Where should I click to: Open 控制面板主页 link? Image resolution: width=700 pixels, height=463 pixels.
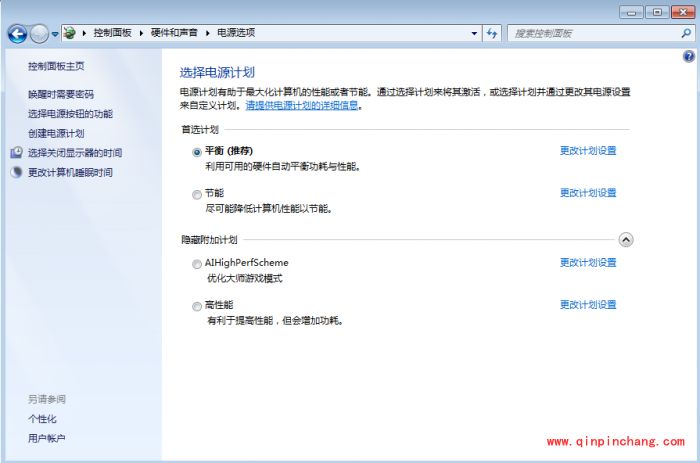56,67
